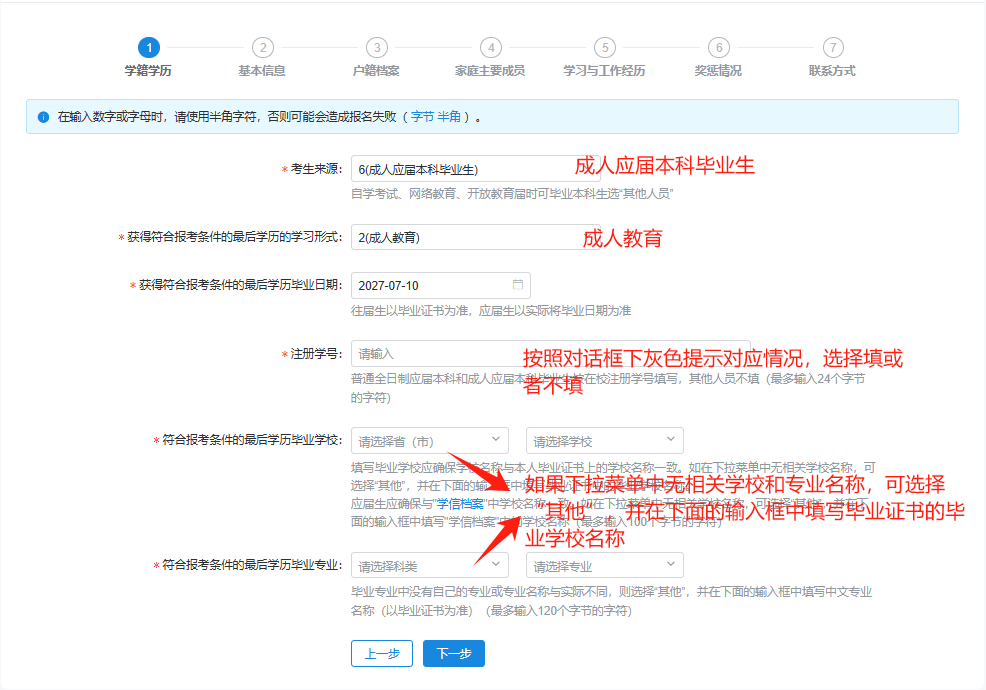
Task: Go to step 7 circle 联系方式
Action: (833, 47)
